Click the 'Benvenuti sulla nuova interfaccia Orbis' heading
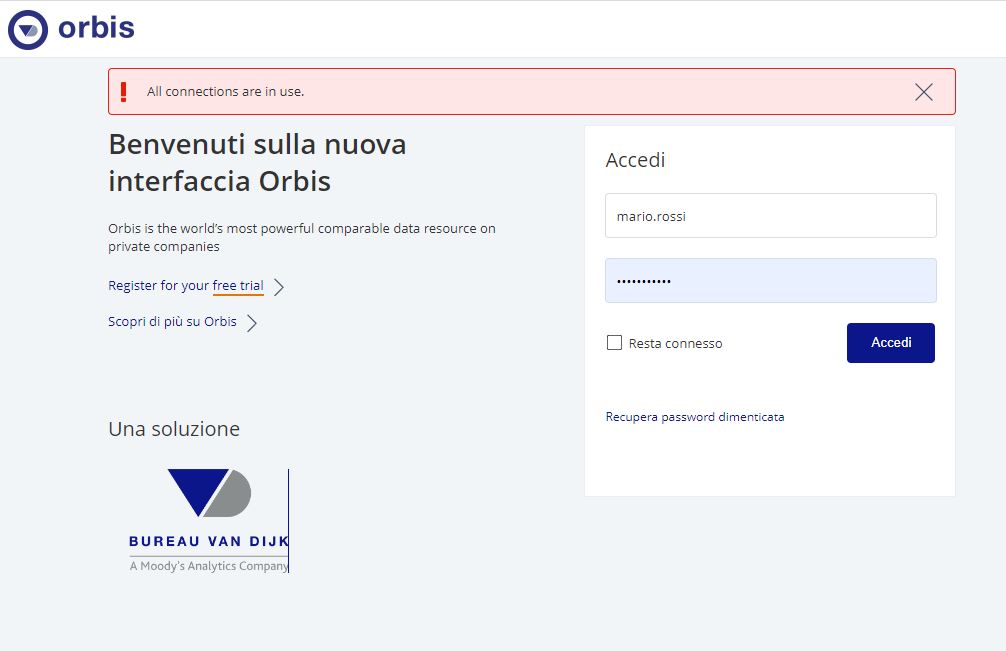 [257, 163]
